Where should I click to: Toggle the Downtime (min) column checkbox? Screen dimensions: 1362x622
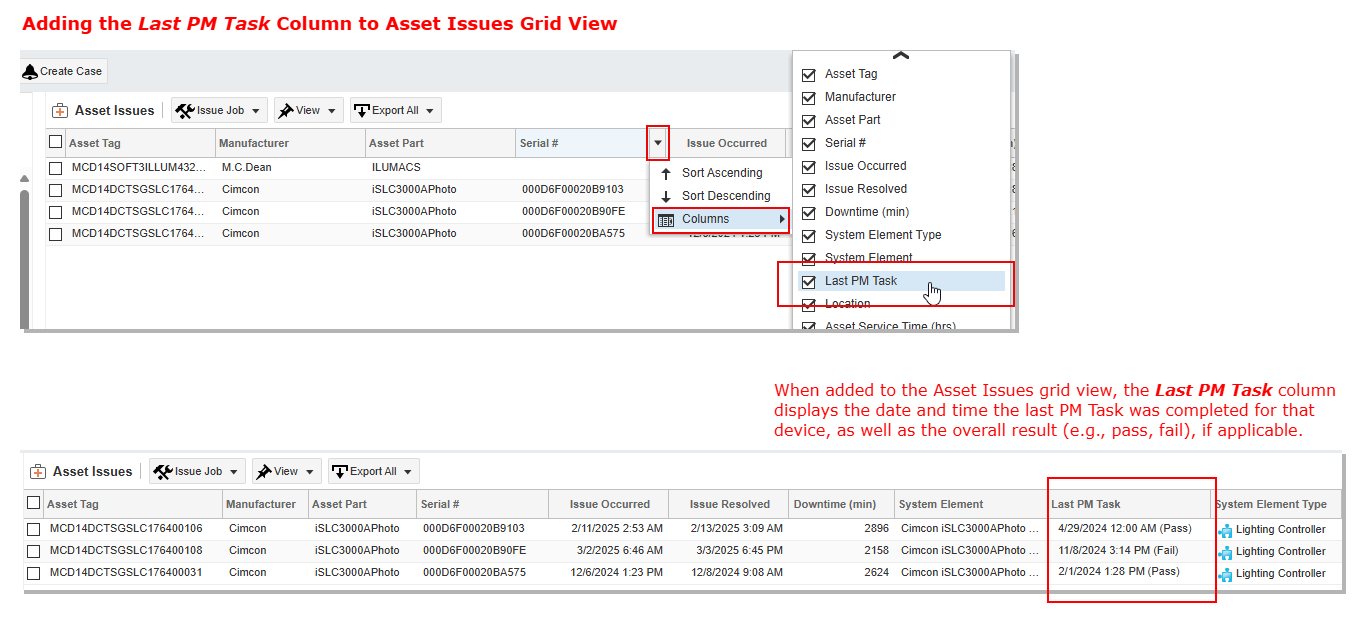pos(809,212)
